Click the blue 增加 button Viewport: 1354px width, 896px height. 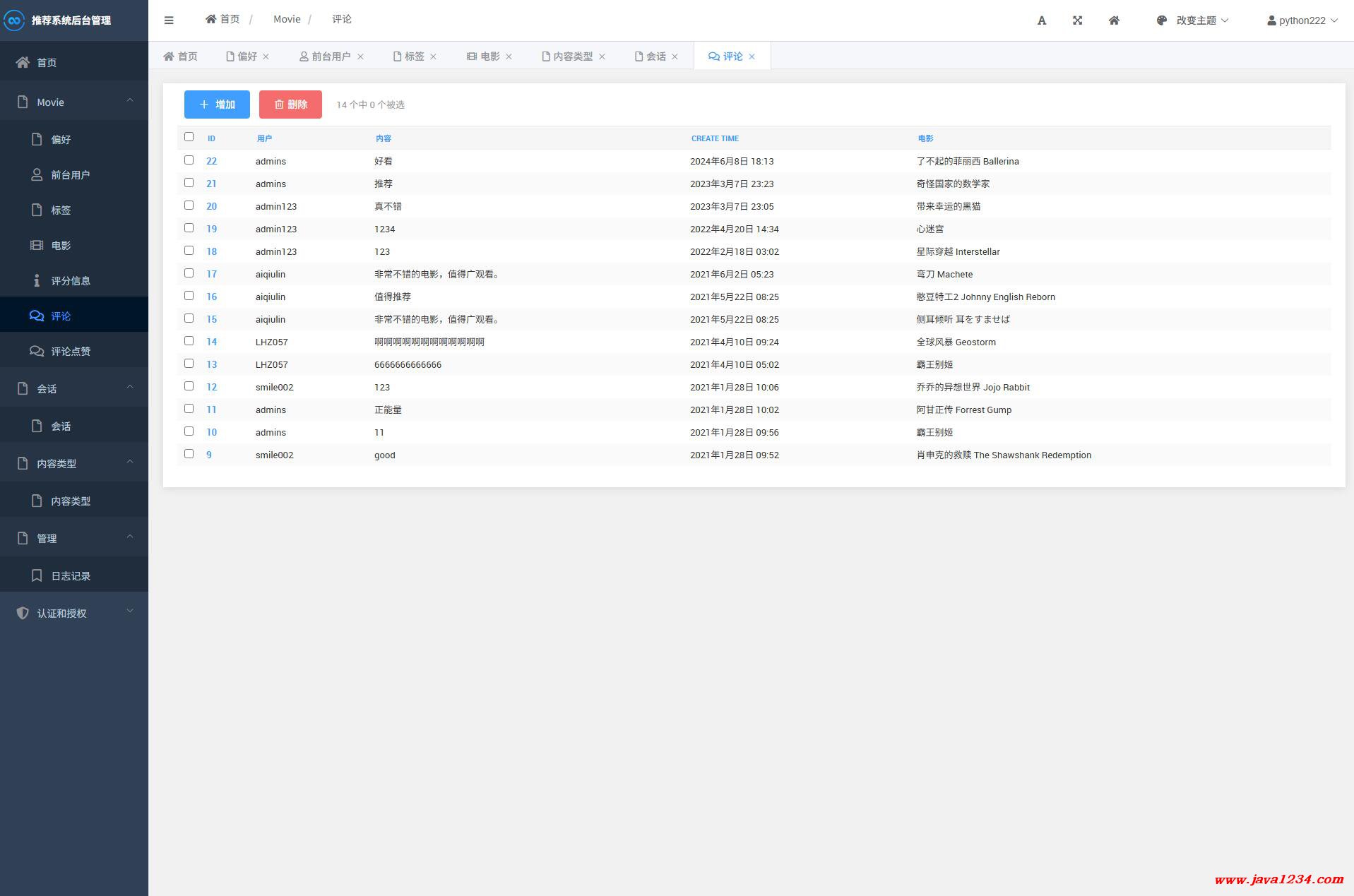click(217, 104)
